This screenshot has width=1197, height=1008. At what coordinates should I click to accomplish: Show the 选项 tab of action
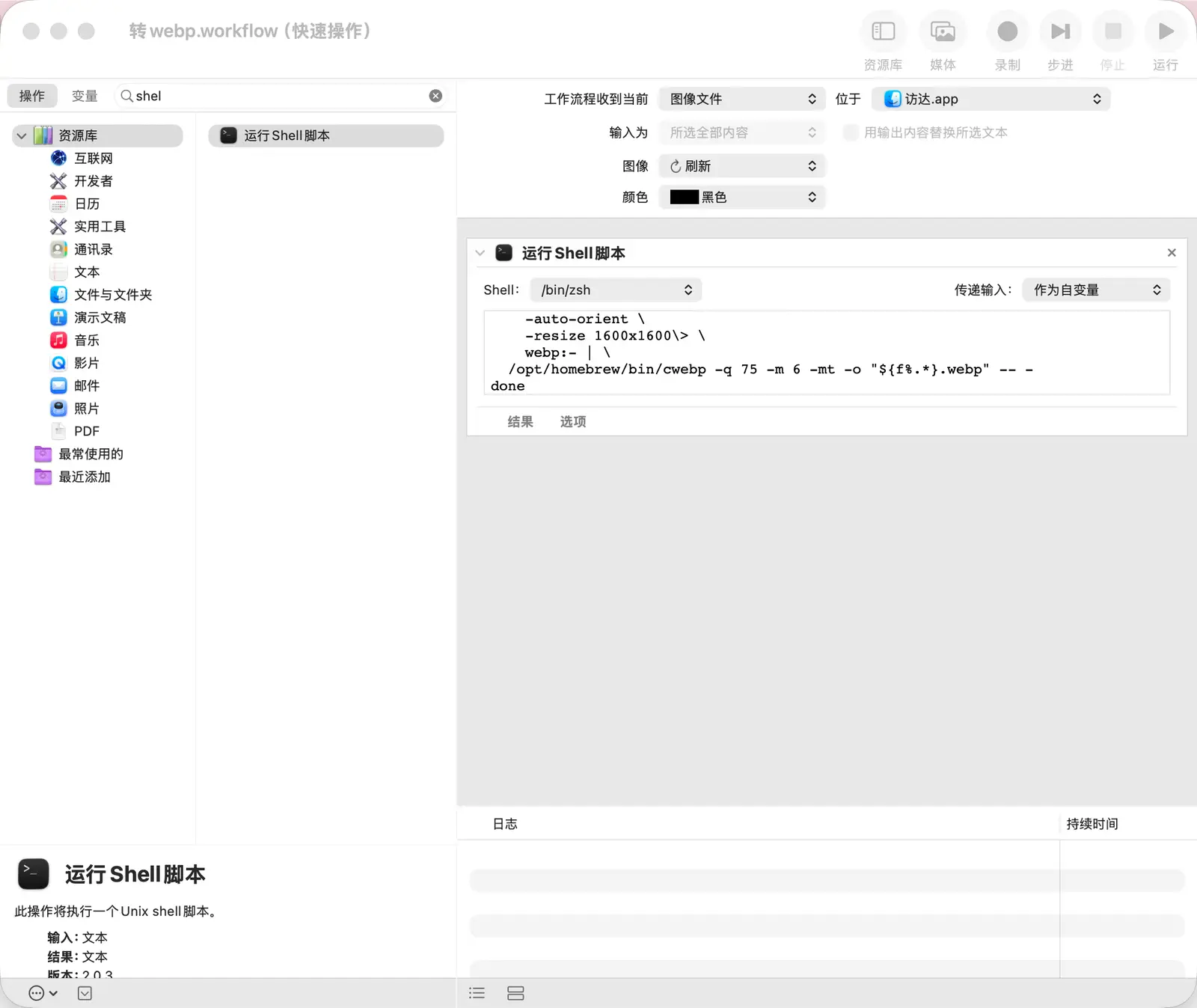tap(573, 421)
